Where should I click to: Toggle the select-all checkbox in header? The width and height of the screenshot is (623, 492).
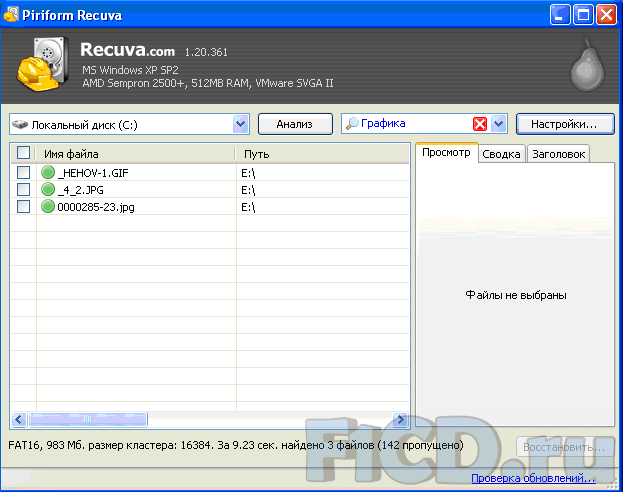pos(23,153)
